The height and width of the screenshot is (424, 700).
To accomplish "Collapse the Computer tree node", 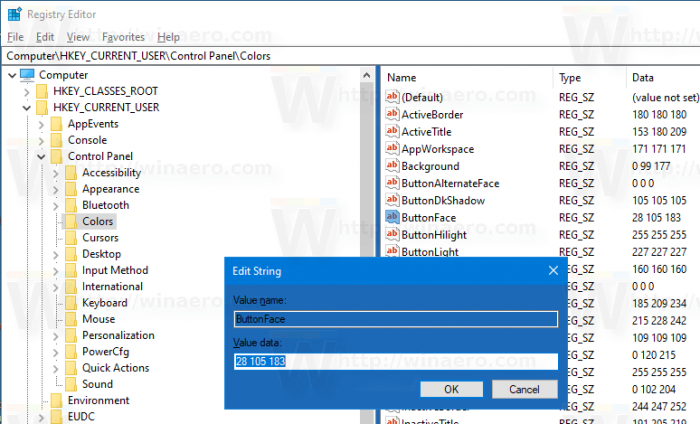I will (x=12, y=75).
